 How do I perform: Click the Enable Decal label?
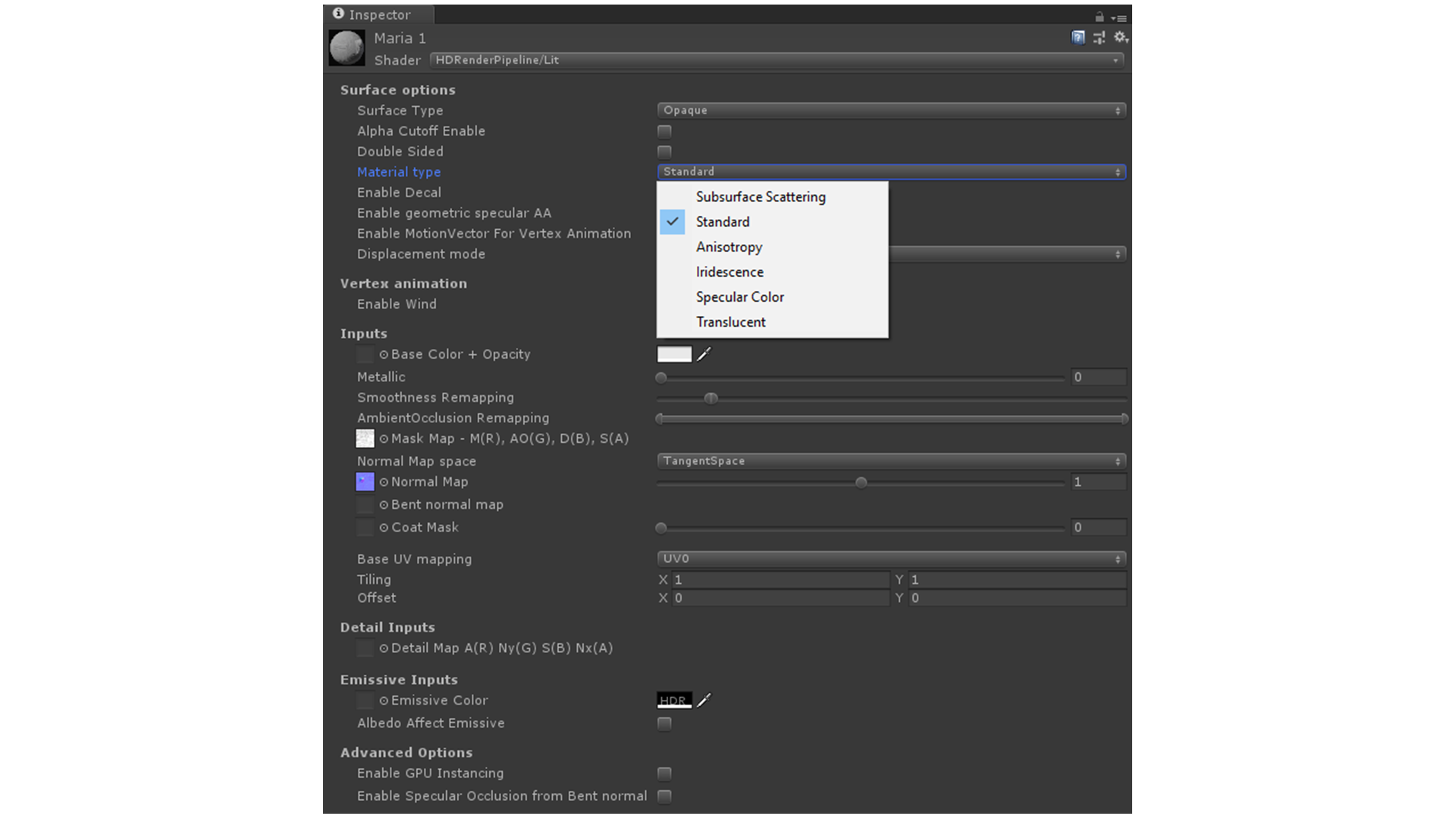(x=399, y=193)
